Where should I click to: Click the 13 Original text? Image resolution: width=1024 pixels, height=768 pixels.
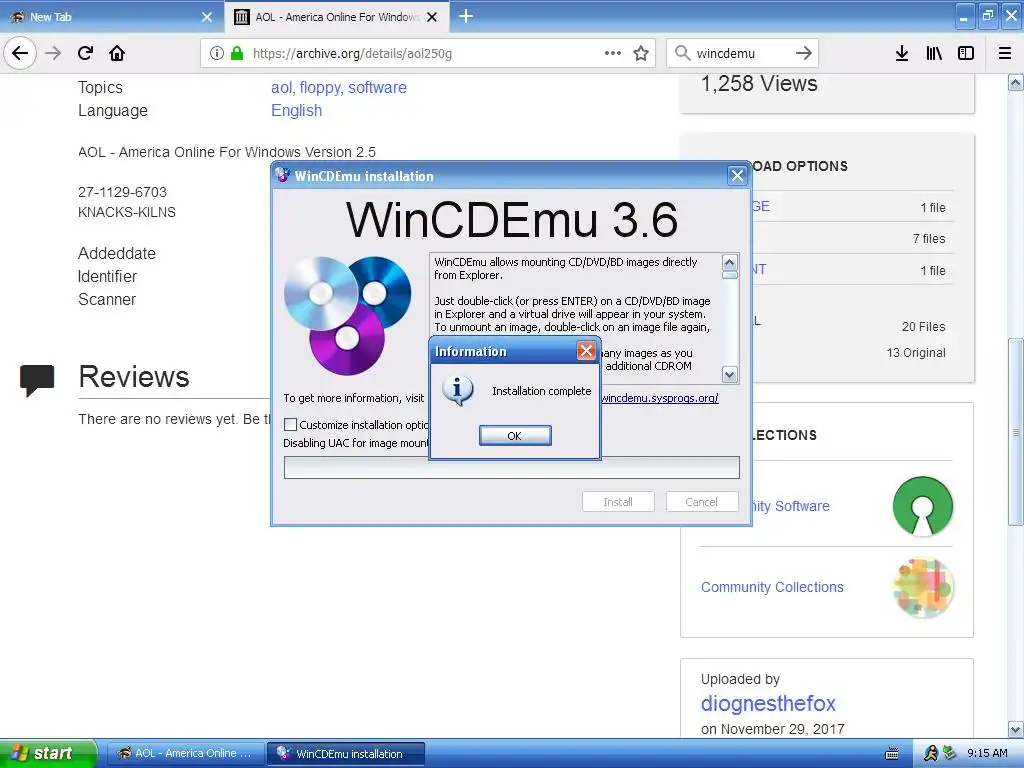(x=916, y=353)
